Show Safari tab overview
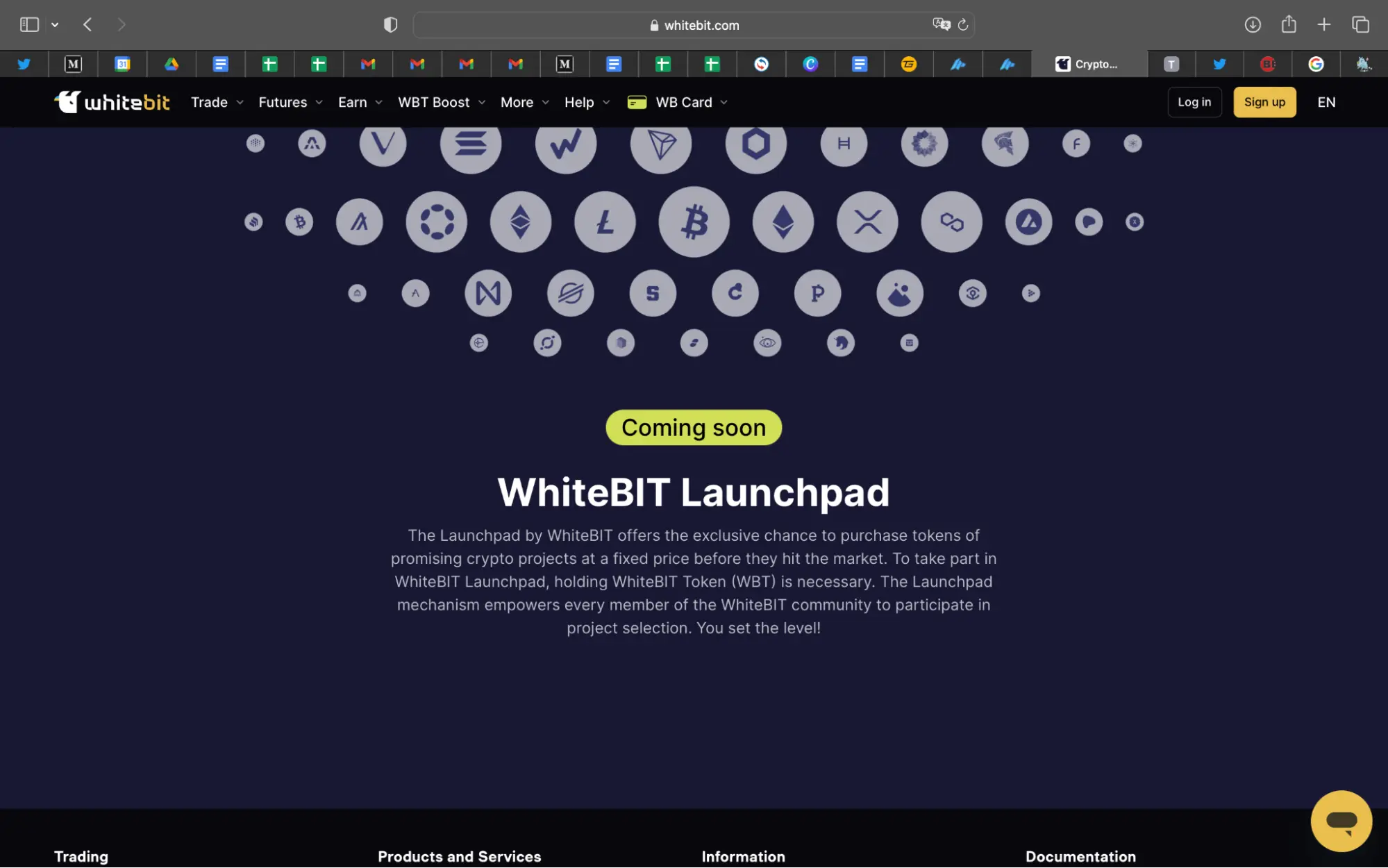1388x868 pixels. 1360,25
